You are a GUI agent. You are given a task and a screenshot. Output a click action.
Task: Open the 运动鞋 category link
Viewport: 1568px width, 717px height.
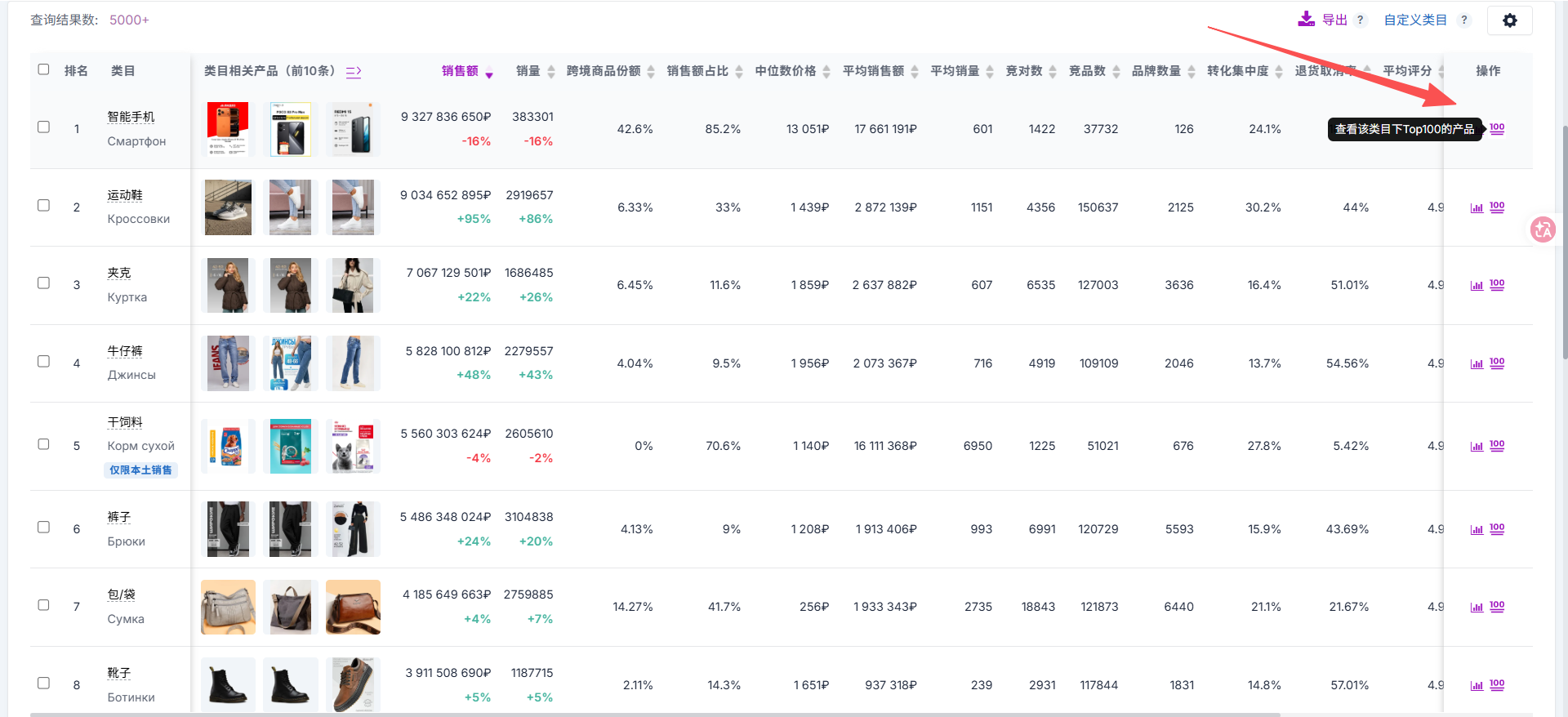(125, 195)
